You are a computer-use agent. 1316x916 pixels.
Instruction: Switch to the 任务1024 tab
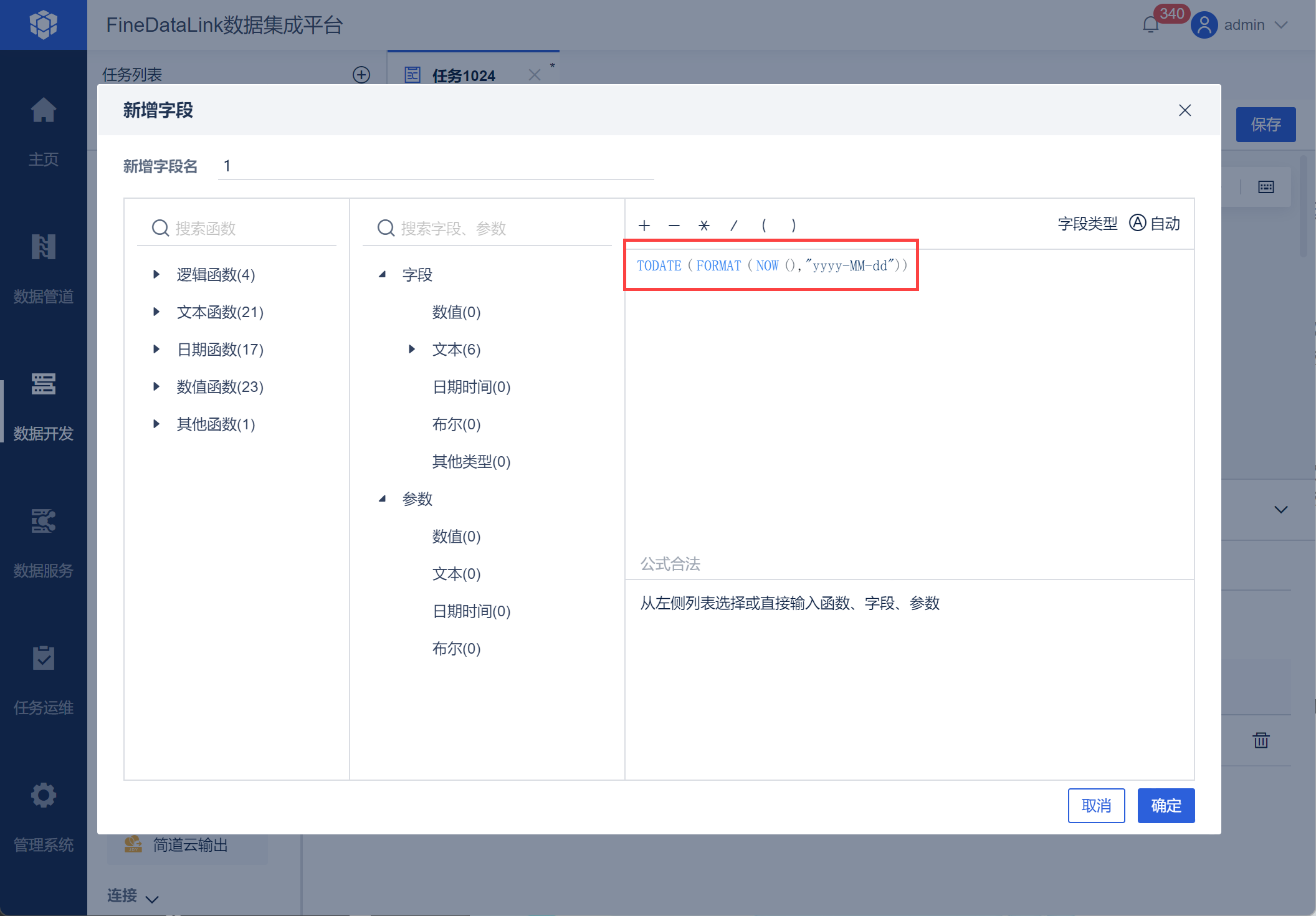pyautogui.click(x=463, y=75)
